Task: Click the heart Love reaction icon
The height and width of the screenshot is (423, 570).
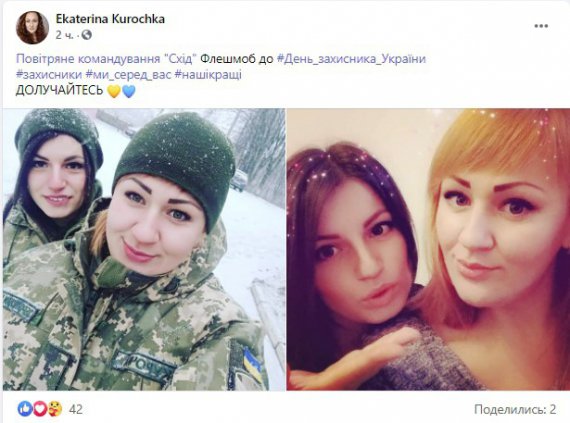Action: (x=39, y=409)
